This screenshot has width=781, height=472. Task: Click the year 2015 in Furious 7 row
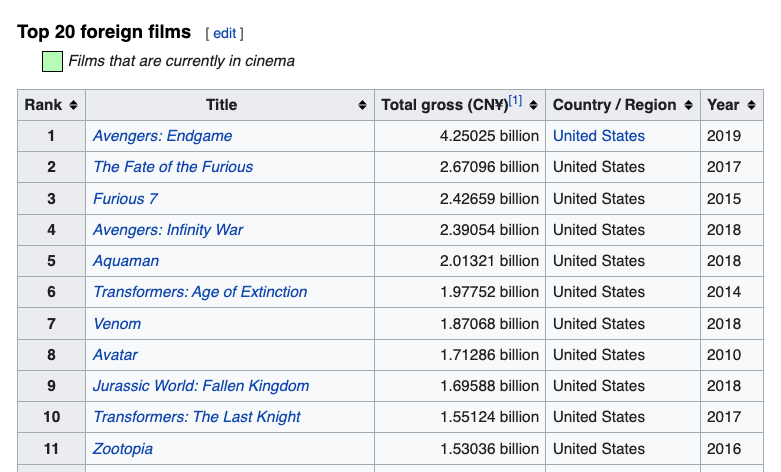pos(724,199)
